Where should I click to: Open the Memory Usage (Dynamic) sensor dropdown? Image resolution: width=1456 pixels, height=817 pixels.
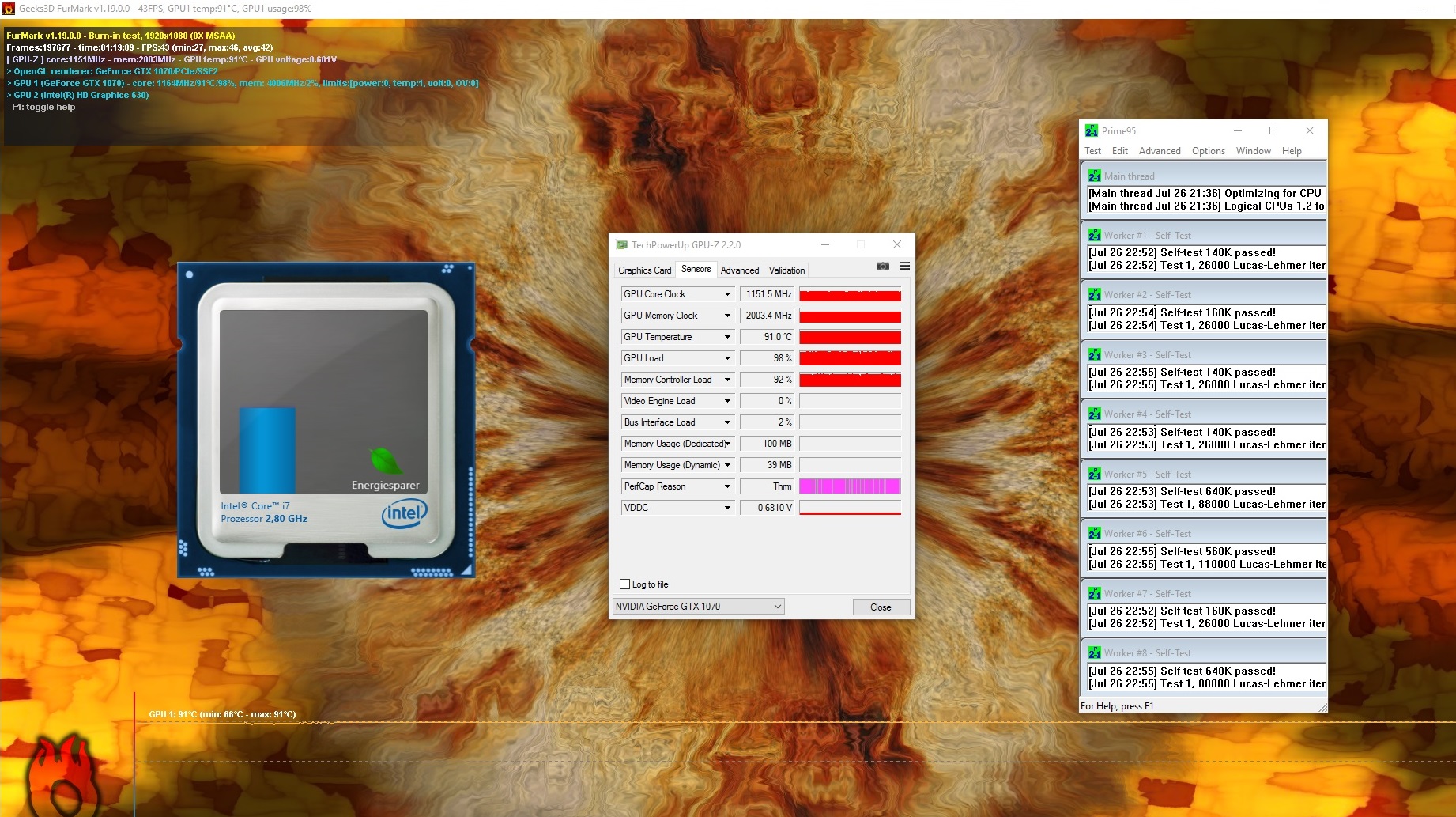tap(727, 465)
